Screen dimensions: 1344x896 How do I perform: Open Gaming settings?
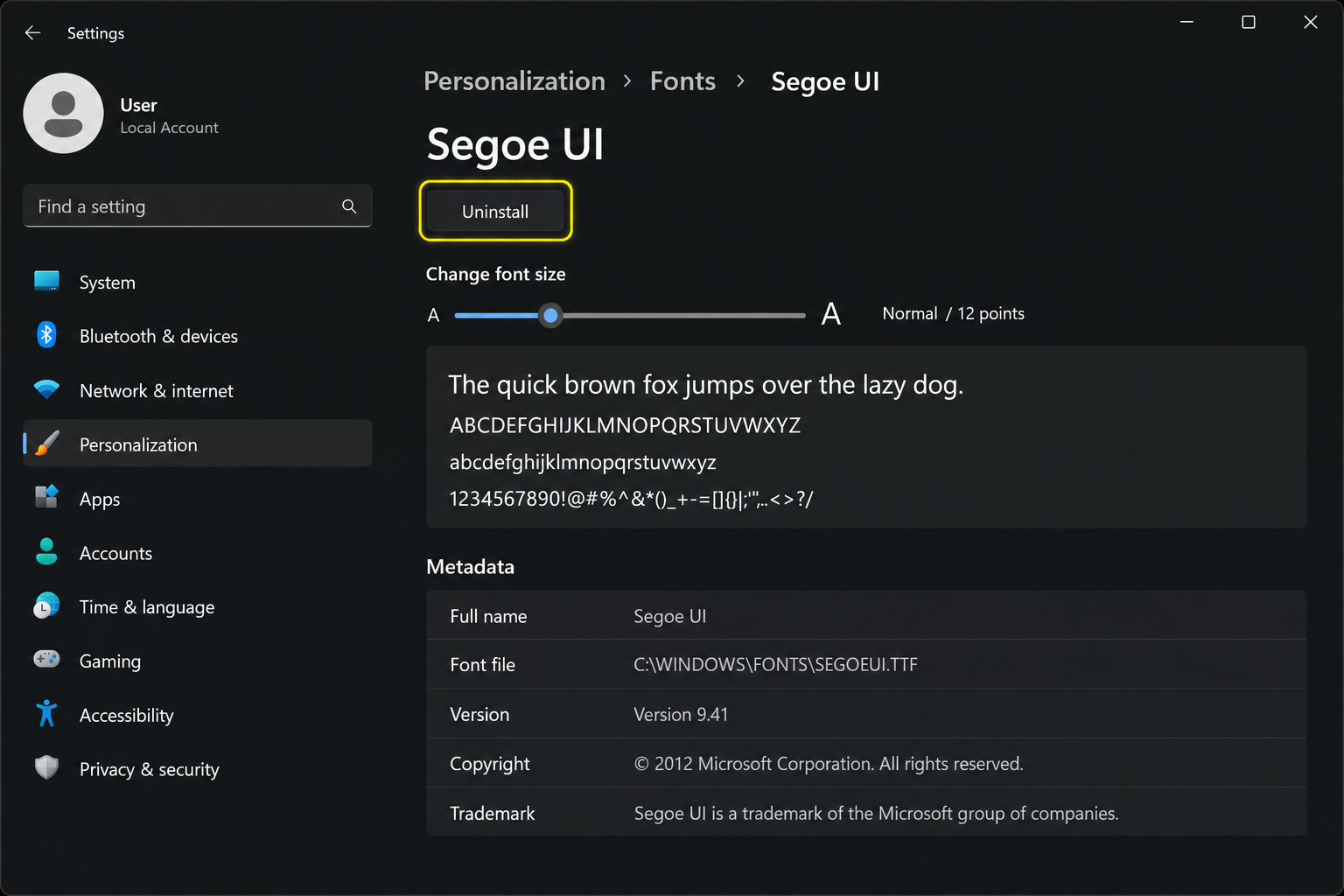[198, 661]
